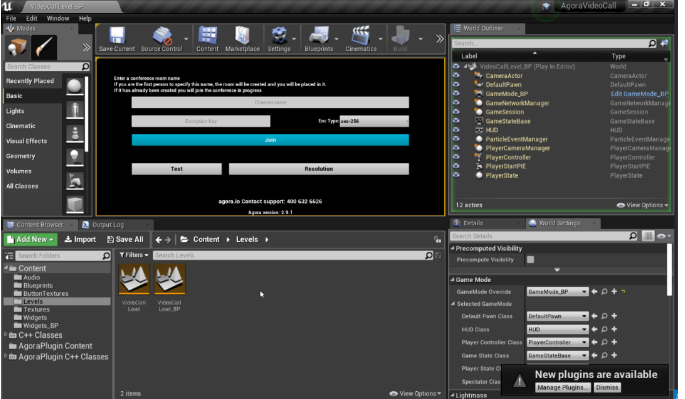Toggle visibility of CameraActor in outliner

tap(456, 76)
